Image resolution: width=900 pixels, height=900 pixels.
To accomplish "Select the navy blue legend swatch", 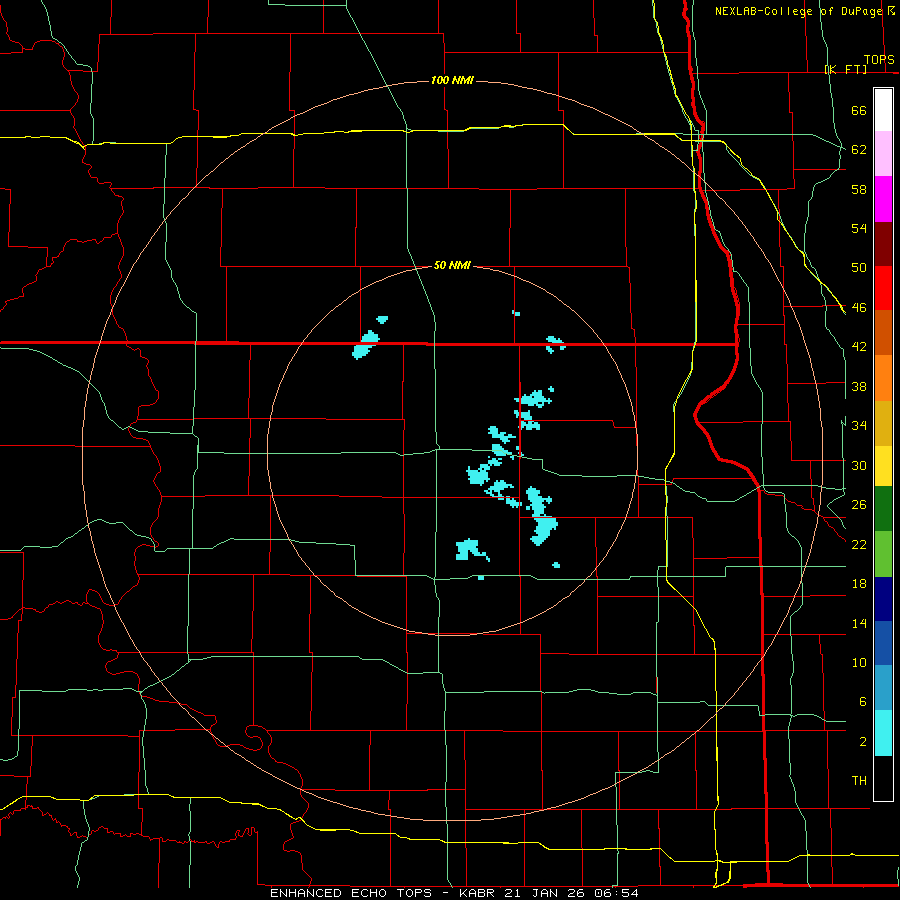I will pyautogui.click(x=883, y=599).
